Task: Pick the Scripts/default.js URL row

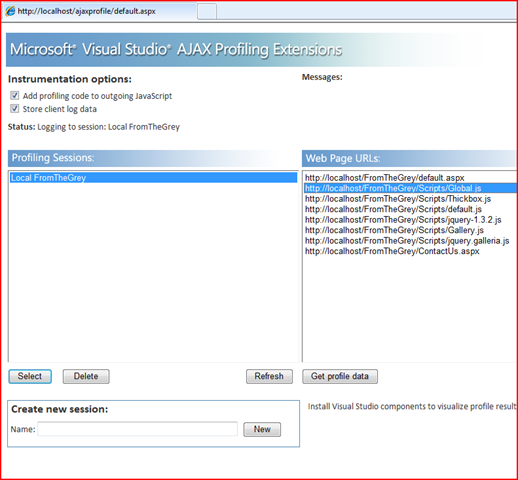Action: (x=410, y=209)
